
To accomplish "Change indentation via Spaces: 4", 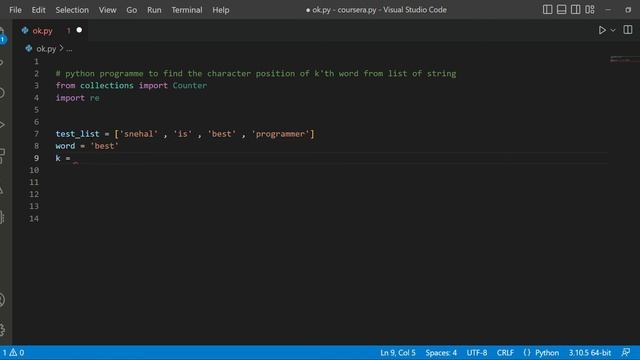I will click(x=441, y=353).
